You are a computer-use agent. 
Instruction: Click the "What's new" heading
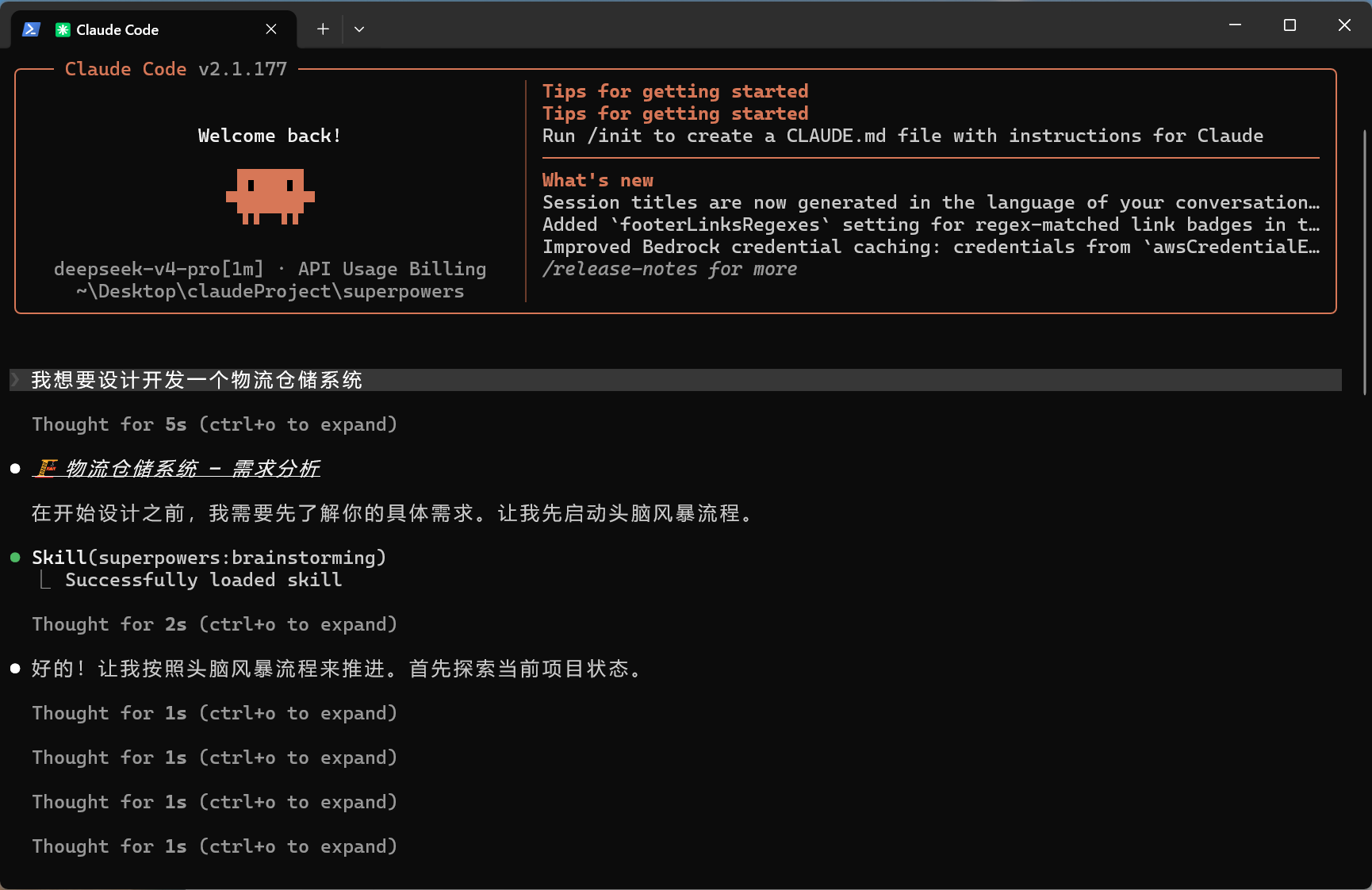pos(598,180)
